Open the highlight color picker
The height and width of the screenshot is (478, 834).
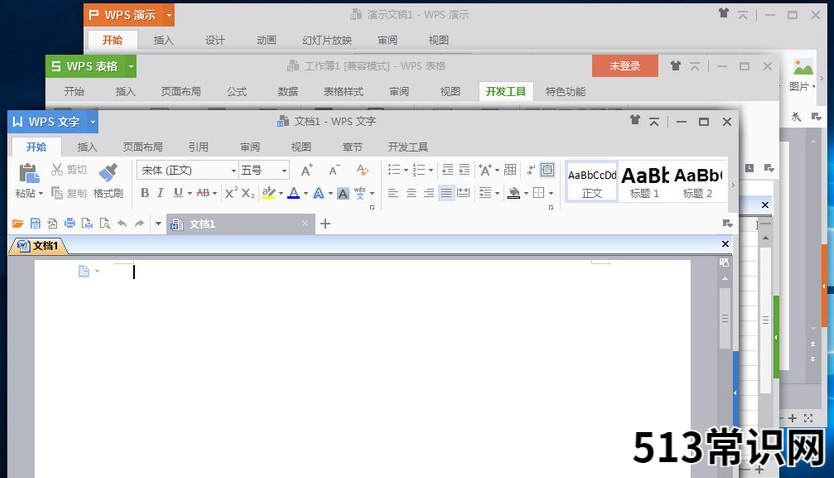click(269, 193)
